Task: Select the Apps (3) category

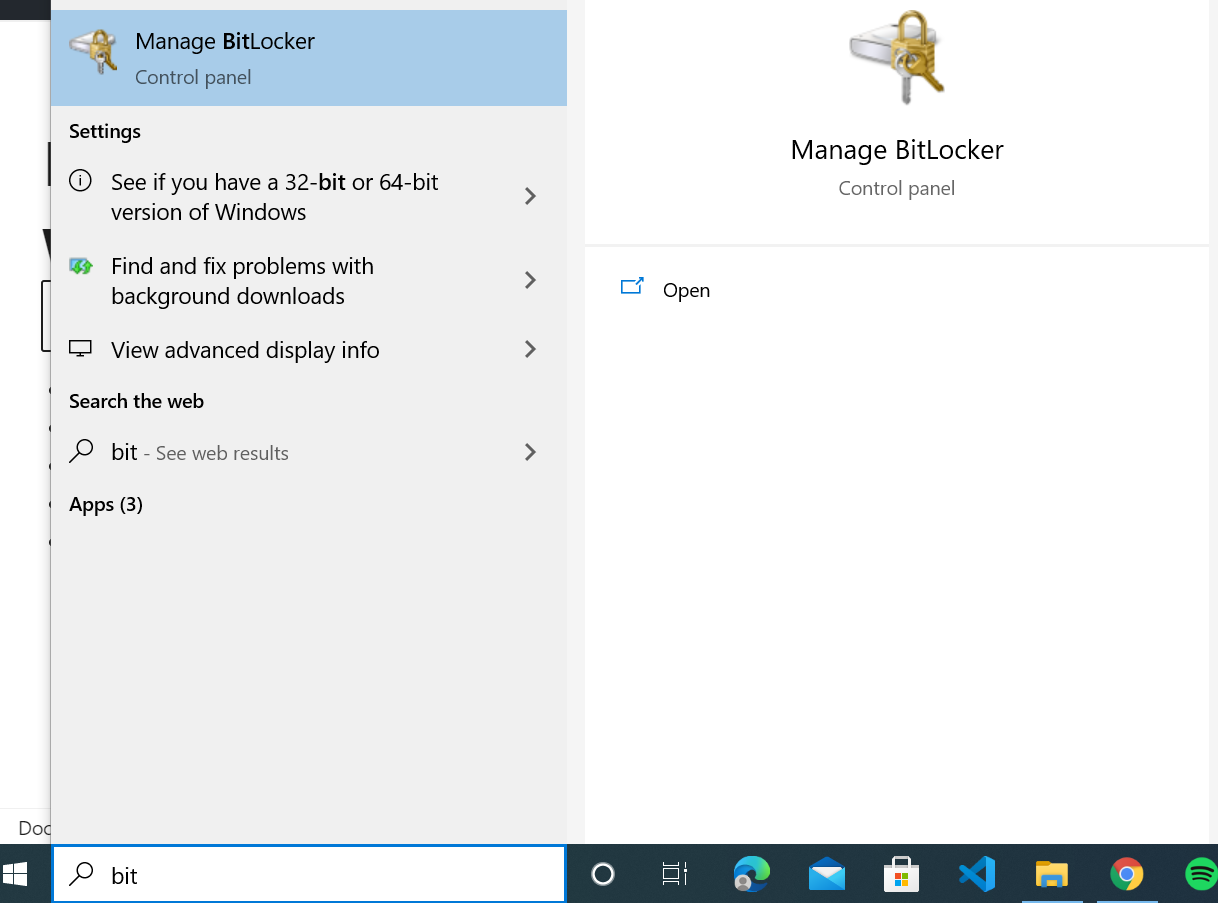Action: pyautogui.click(x=106, y=504)
